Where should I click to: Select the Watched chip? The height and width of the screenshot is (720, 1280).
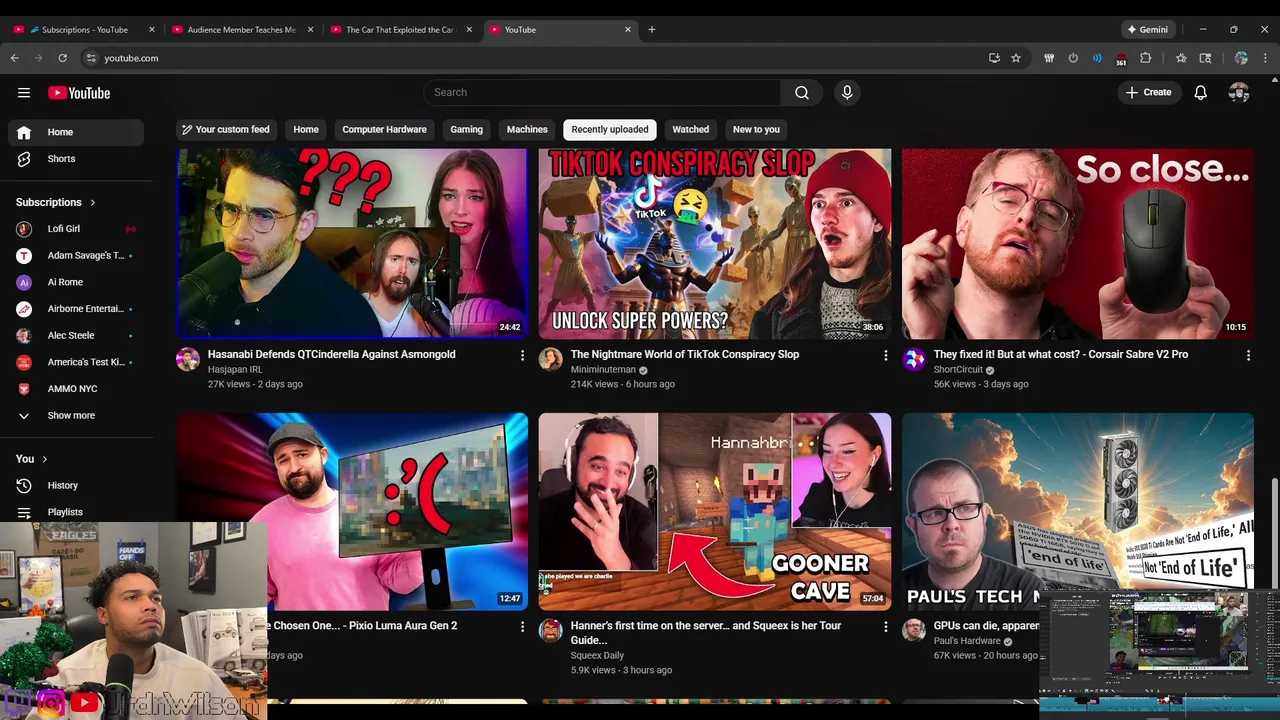coord(690,129)
